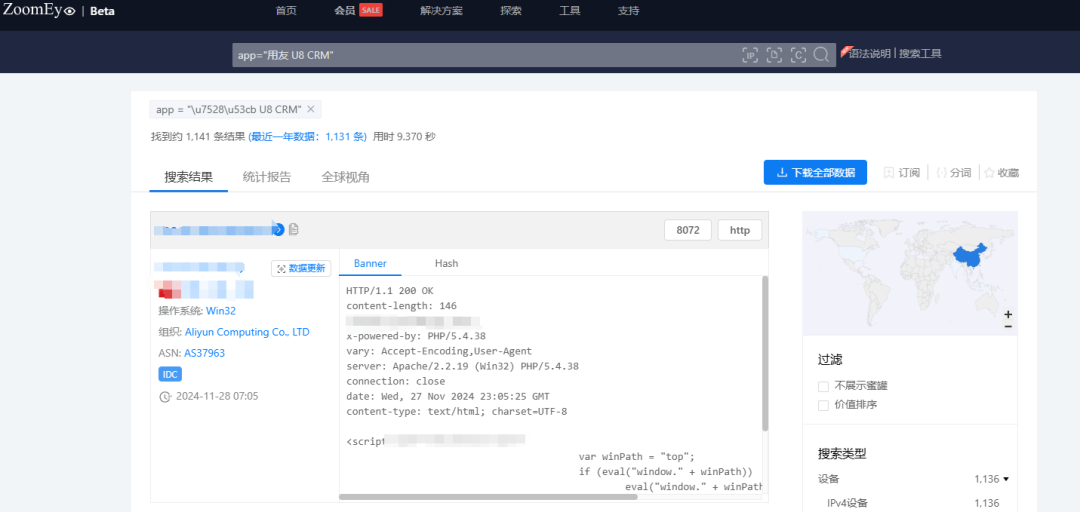Click the AS37963 ASN link
This screenshot has width=1080, height=512.
[205, 353]
